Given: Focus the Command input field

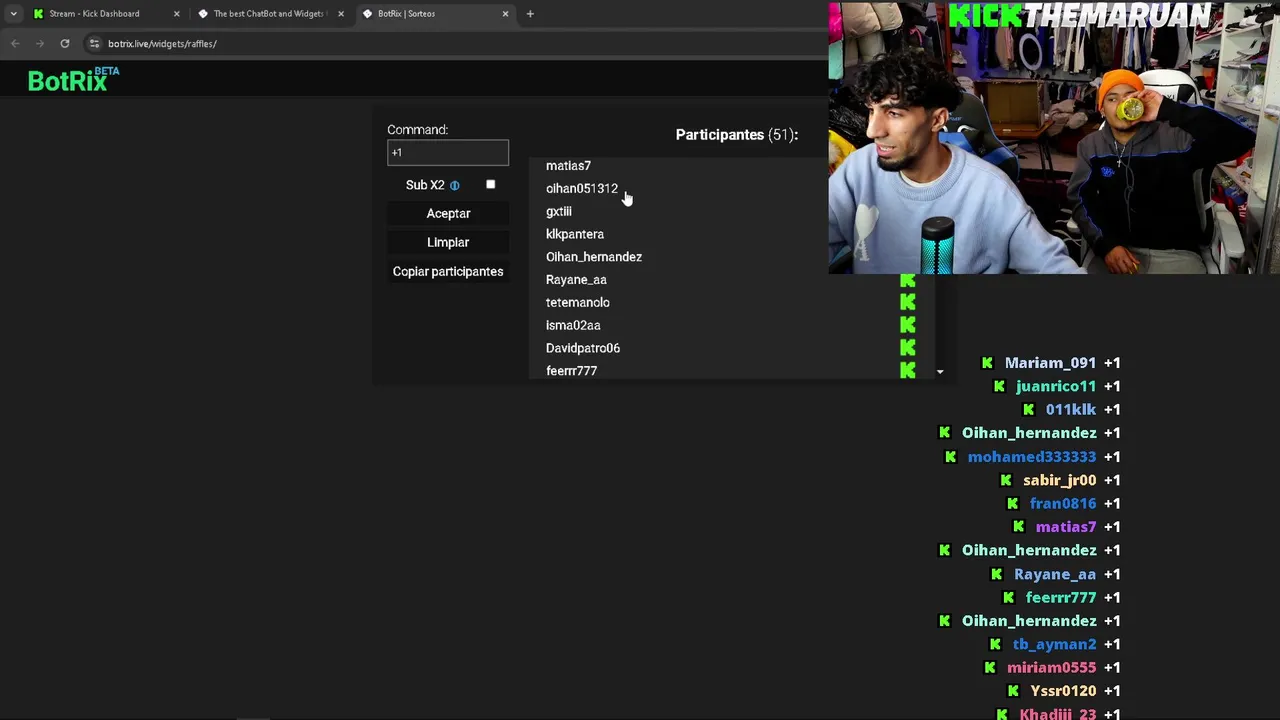Looking at the screenshot, I should 448,153.
